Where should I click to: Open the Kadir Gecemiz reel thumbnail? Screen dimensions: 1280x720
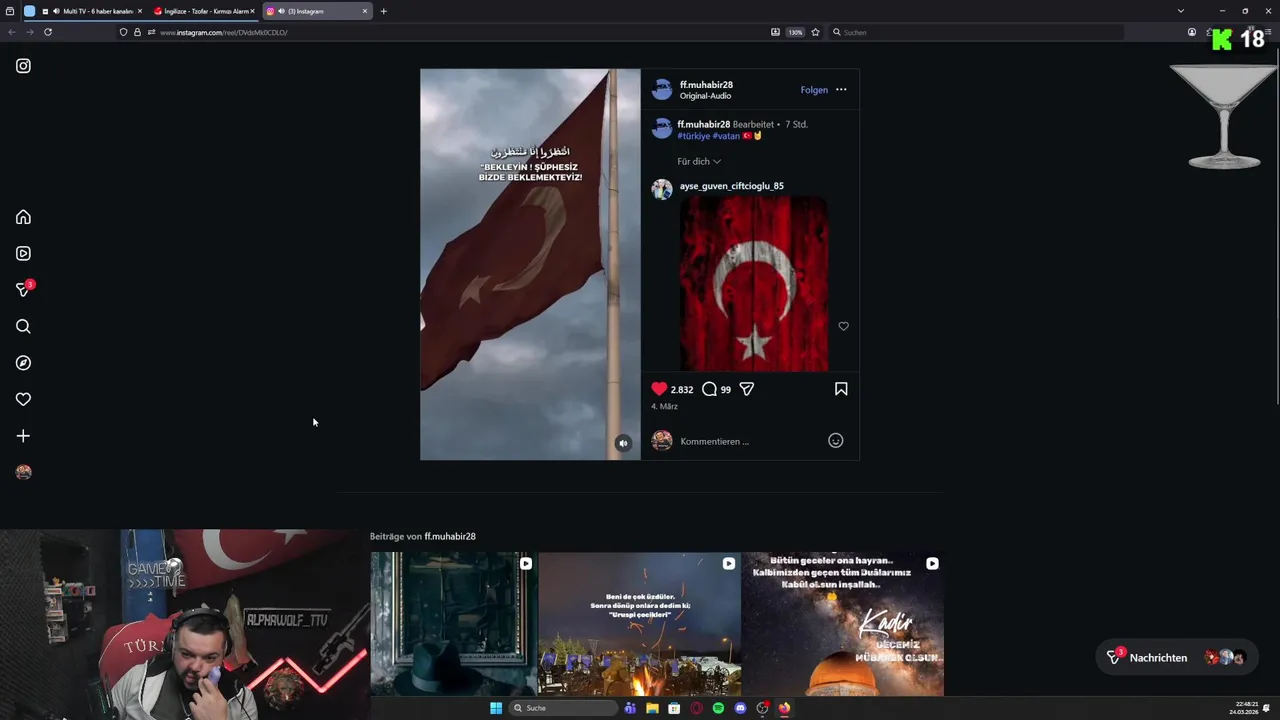(x=843, y=624)
